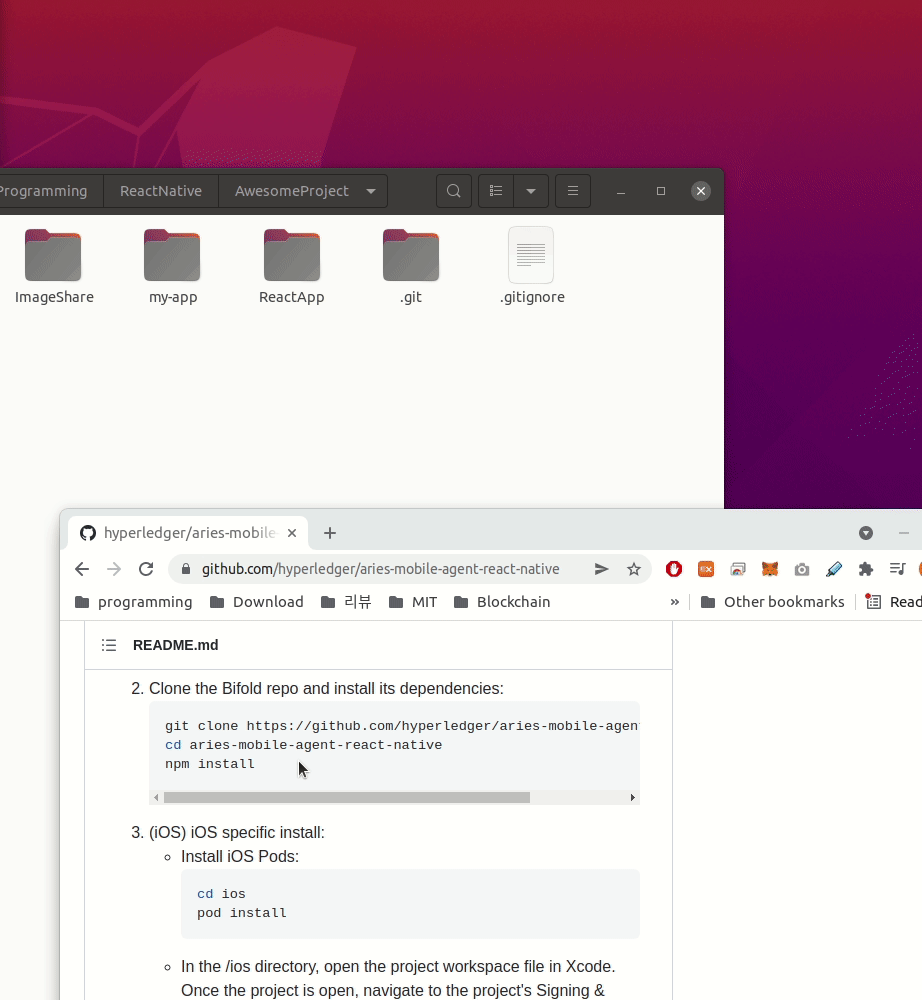Open README table of contents icon
The height and width of the screenshot is (1000, 922).
tap(109, 645)
